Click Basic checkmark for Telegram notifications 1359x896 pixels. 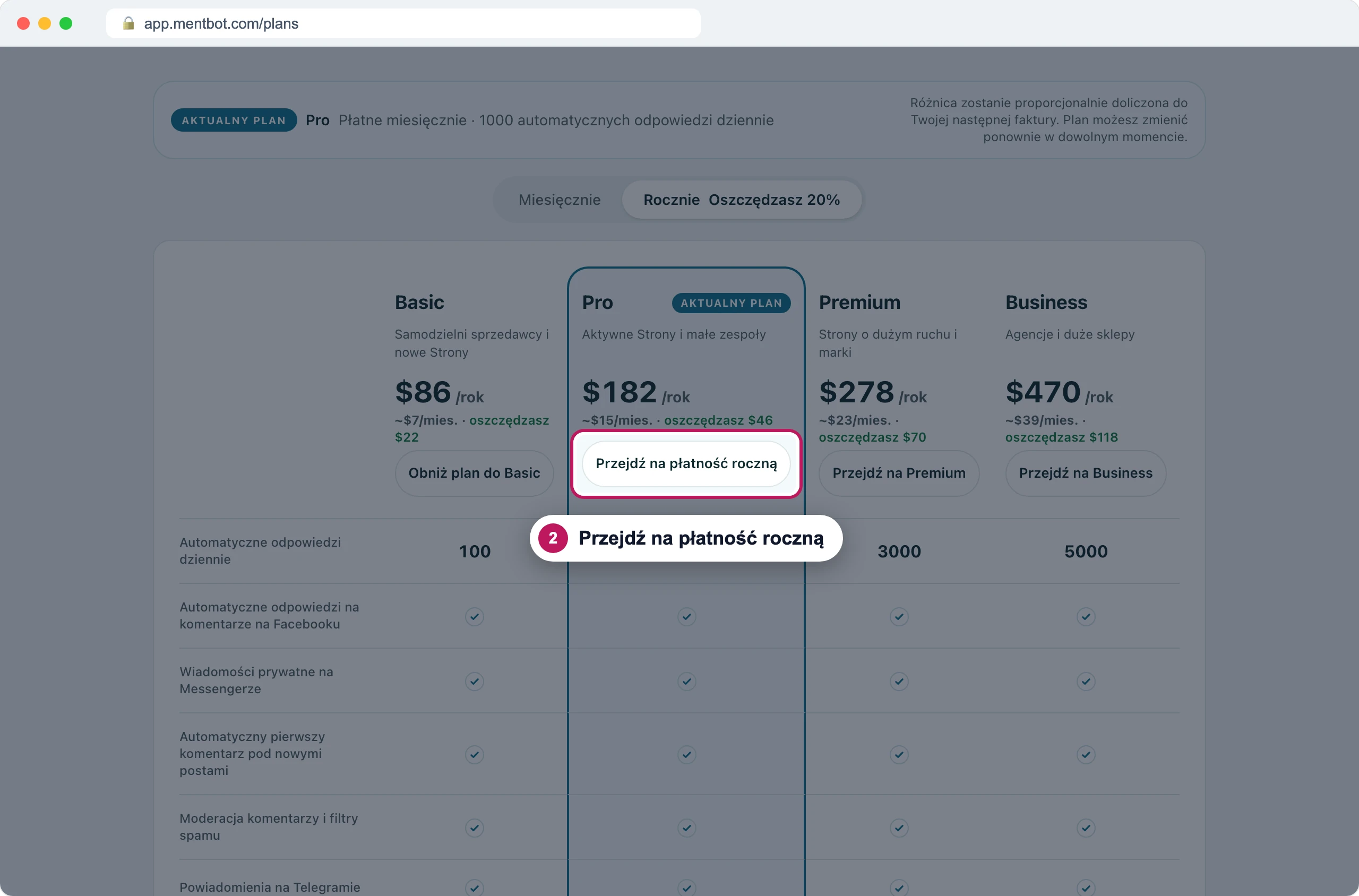point(475,888)
